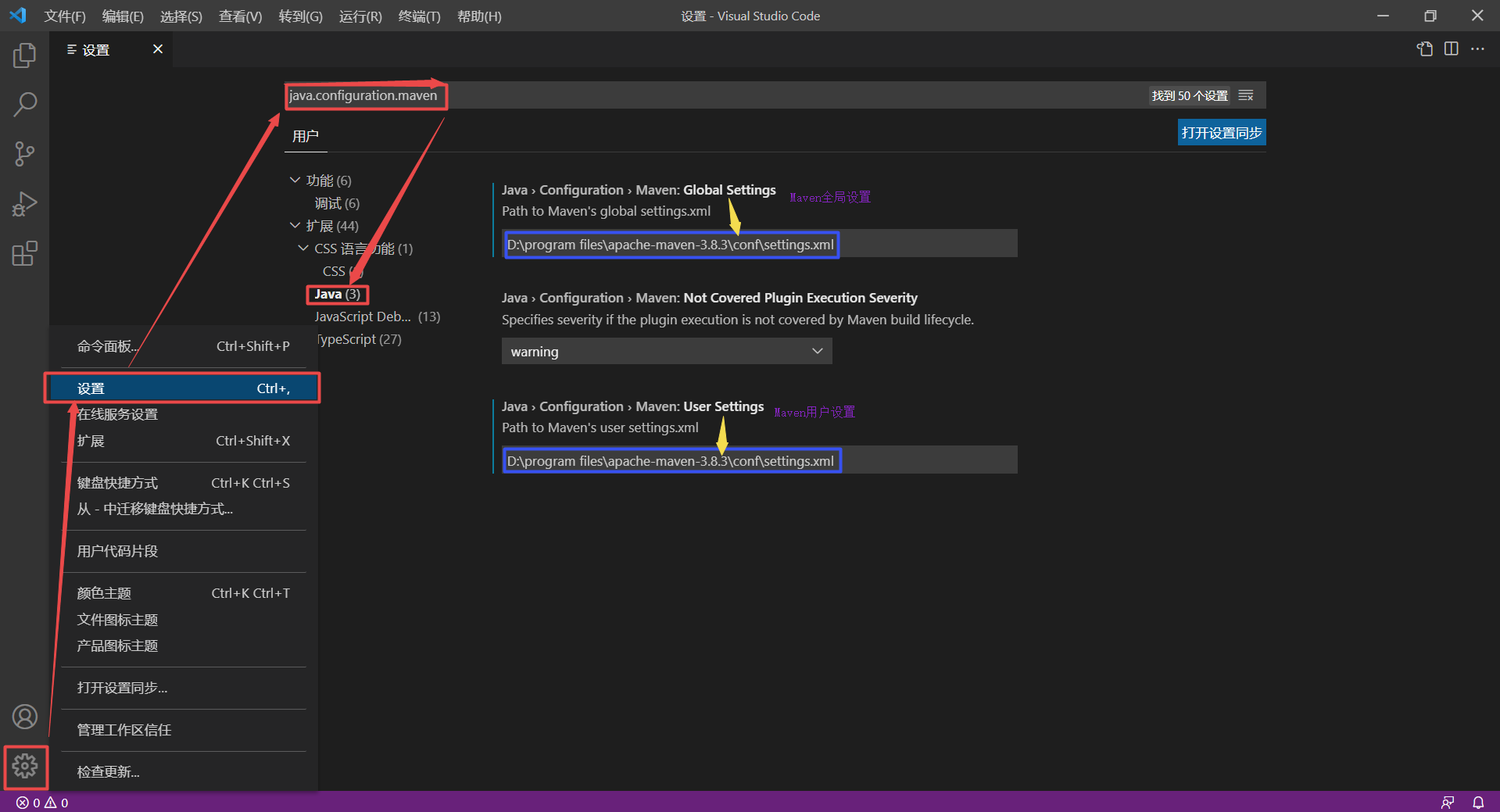Select JavaScript Deb... (13) tree item

[378, 317]
